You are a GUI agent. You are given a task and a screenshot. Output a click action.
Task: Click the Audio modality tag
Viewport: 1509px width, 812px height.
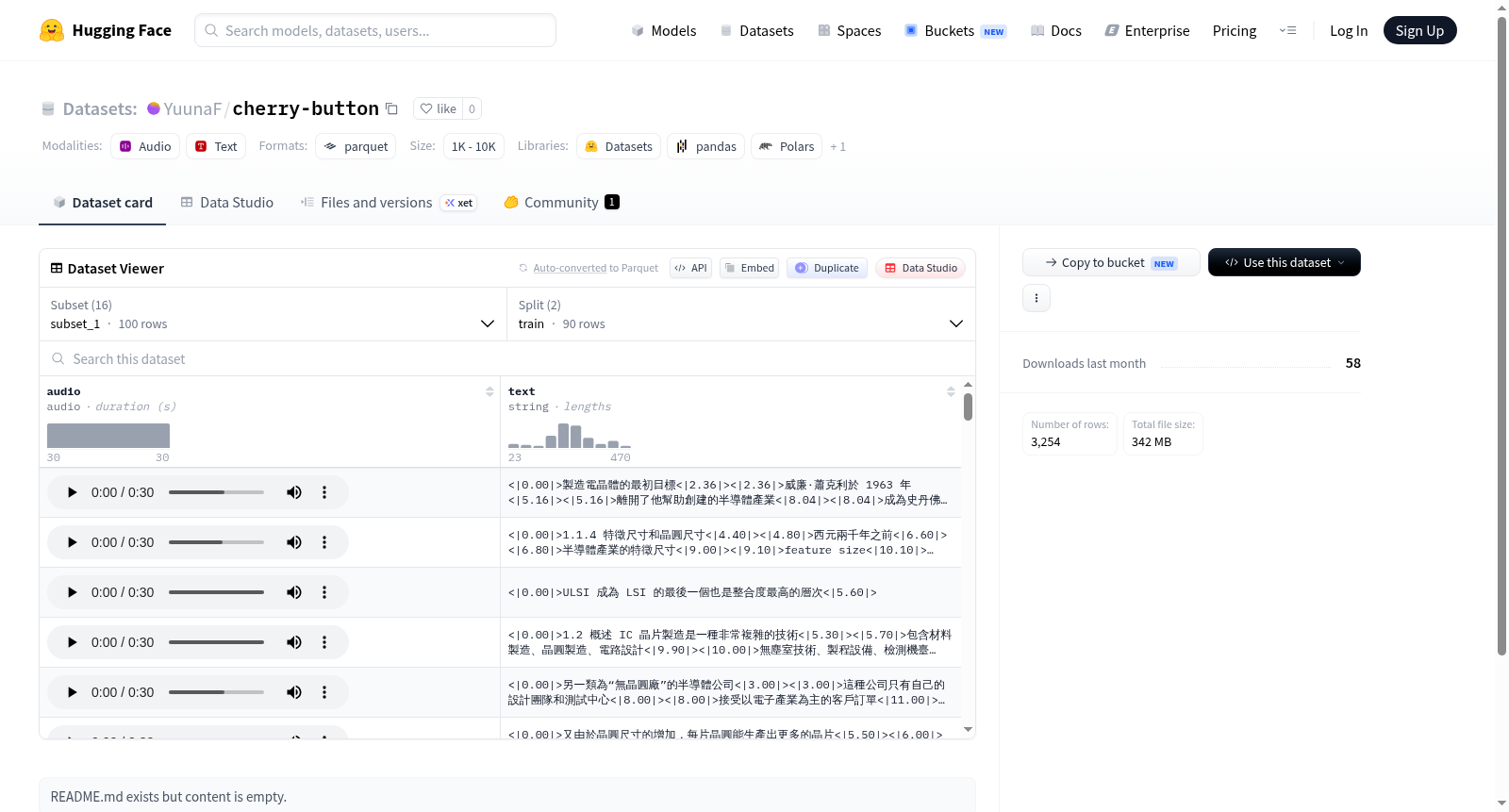145,146
